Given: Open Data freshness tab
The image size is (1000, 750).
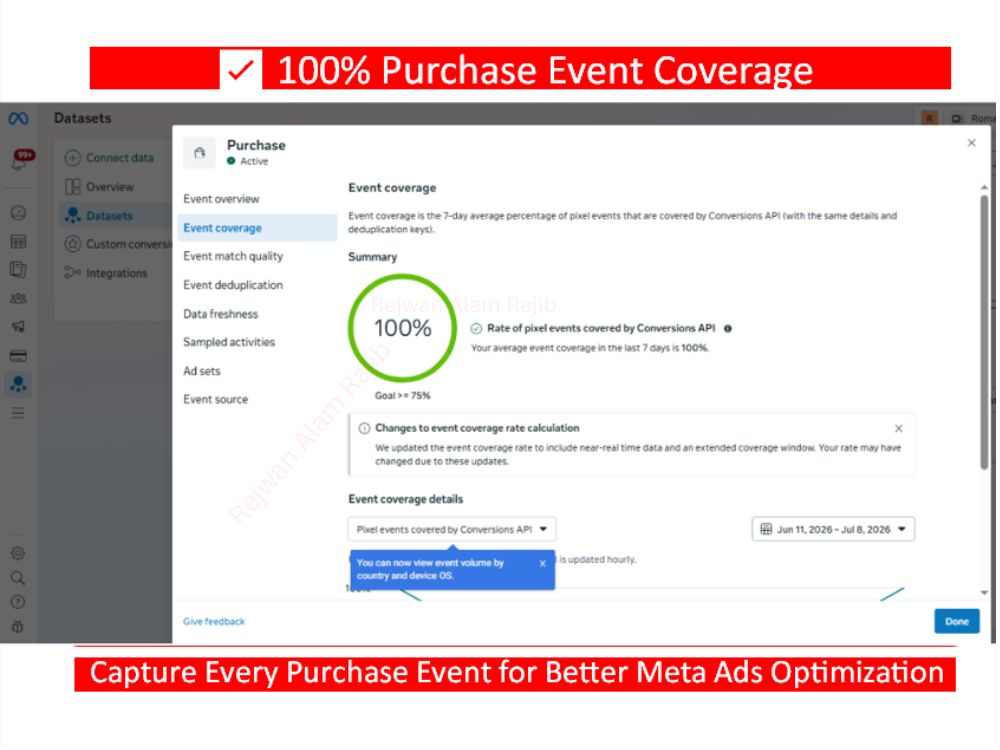Looking at the screenshot, I should click(221, 314).
